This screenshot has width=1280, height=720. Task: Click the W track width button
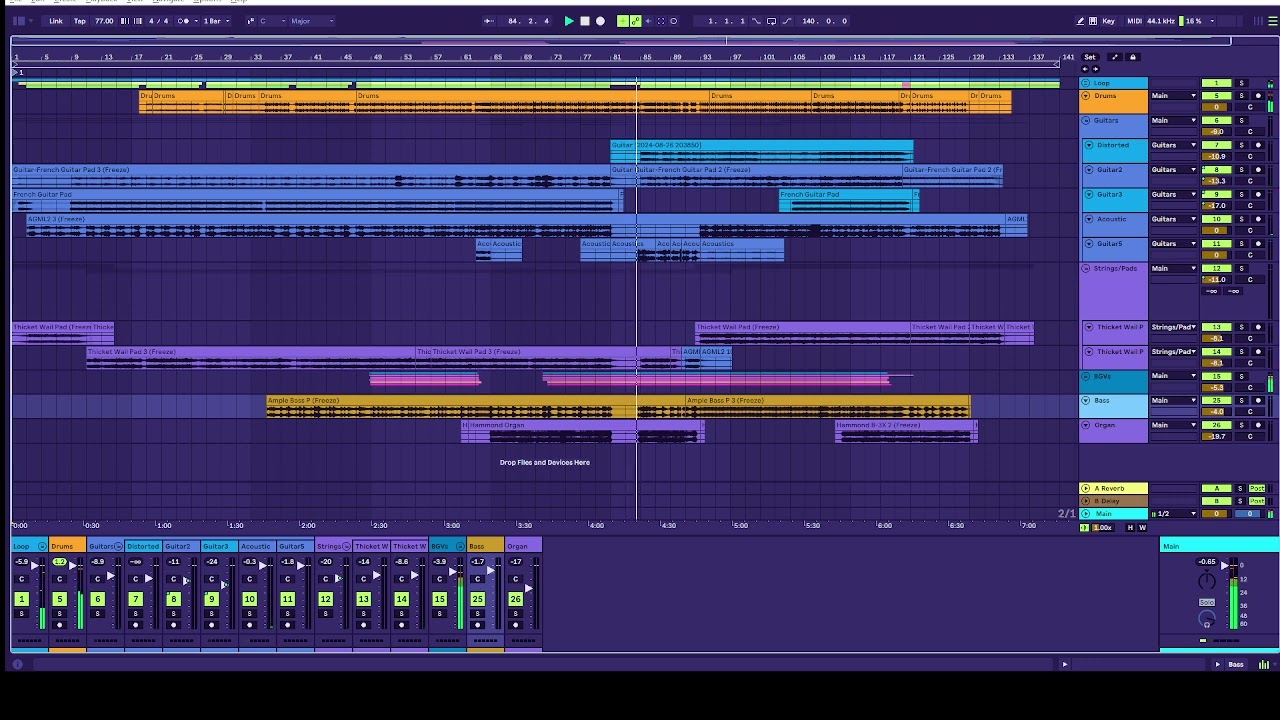click(x=1143, y=527)
